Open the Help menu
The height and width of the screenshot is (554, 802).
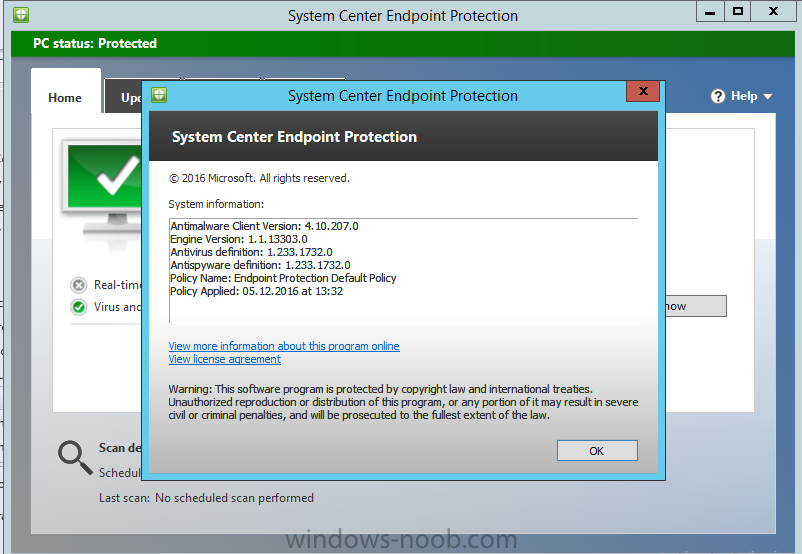(741, 96)
